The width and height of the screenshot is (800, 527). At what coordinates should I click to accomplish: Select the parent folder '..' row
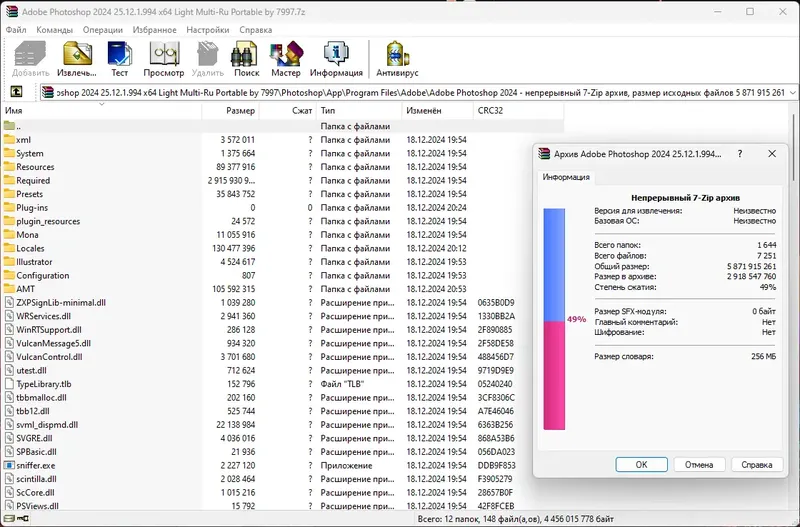coord(284,126)
